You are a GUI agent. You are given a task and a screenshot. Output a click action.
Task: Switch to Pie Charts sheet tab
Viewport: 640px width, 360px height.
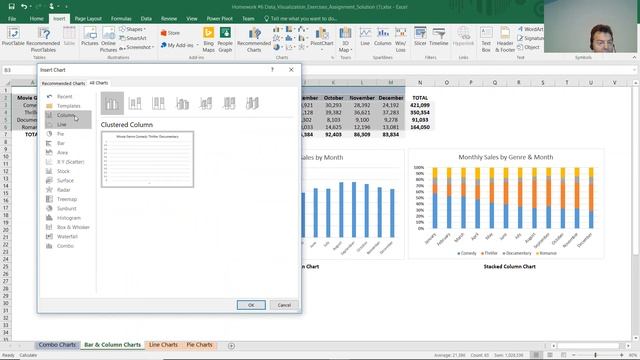click(199, 345)
